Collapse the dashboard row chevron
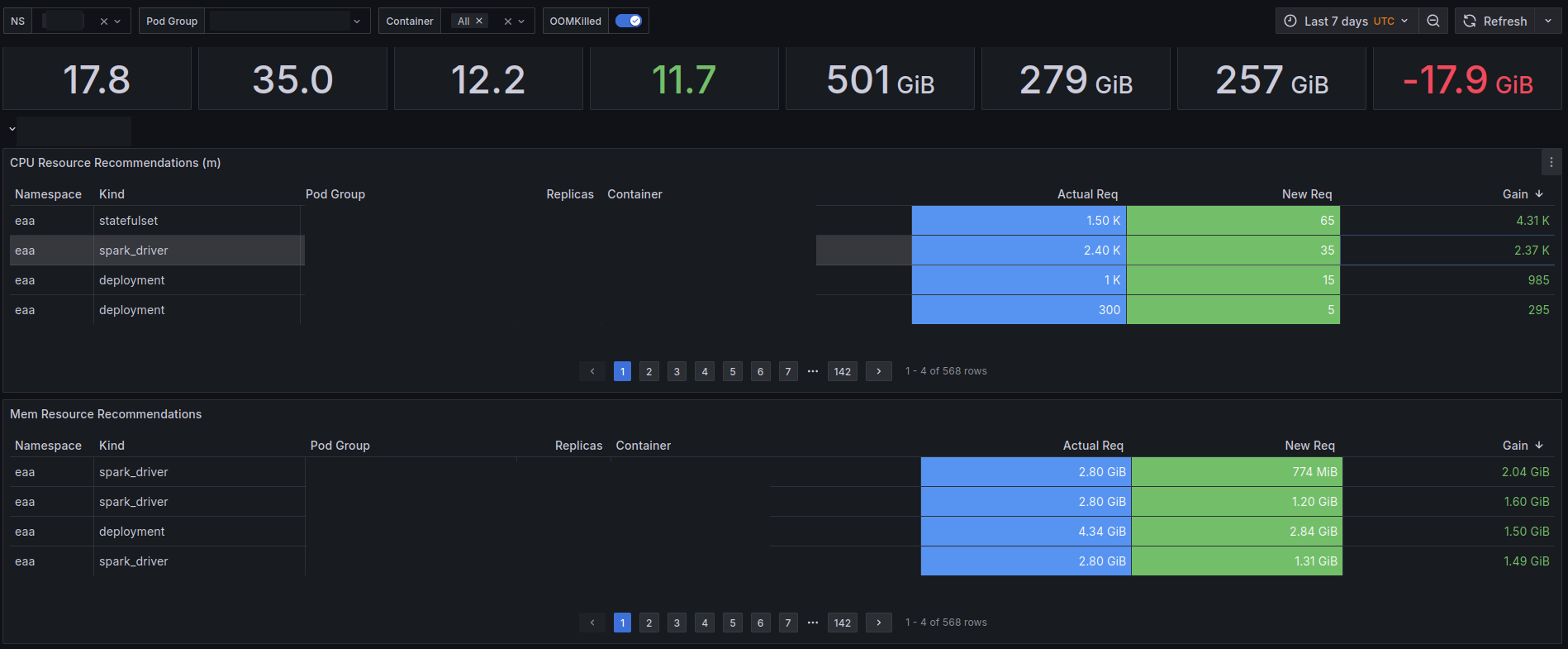The height and width of the screenshot is (649, 1568). coord(12,130)
